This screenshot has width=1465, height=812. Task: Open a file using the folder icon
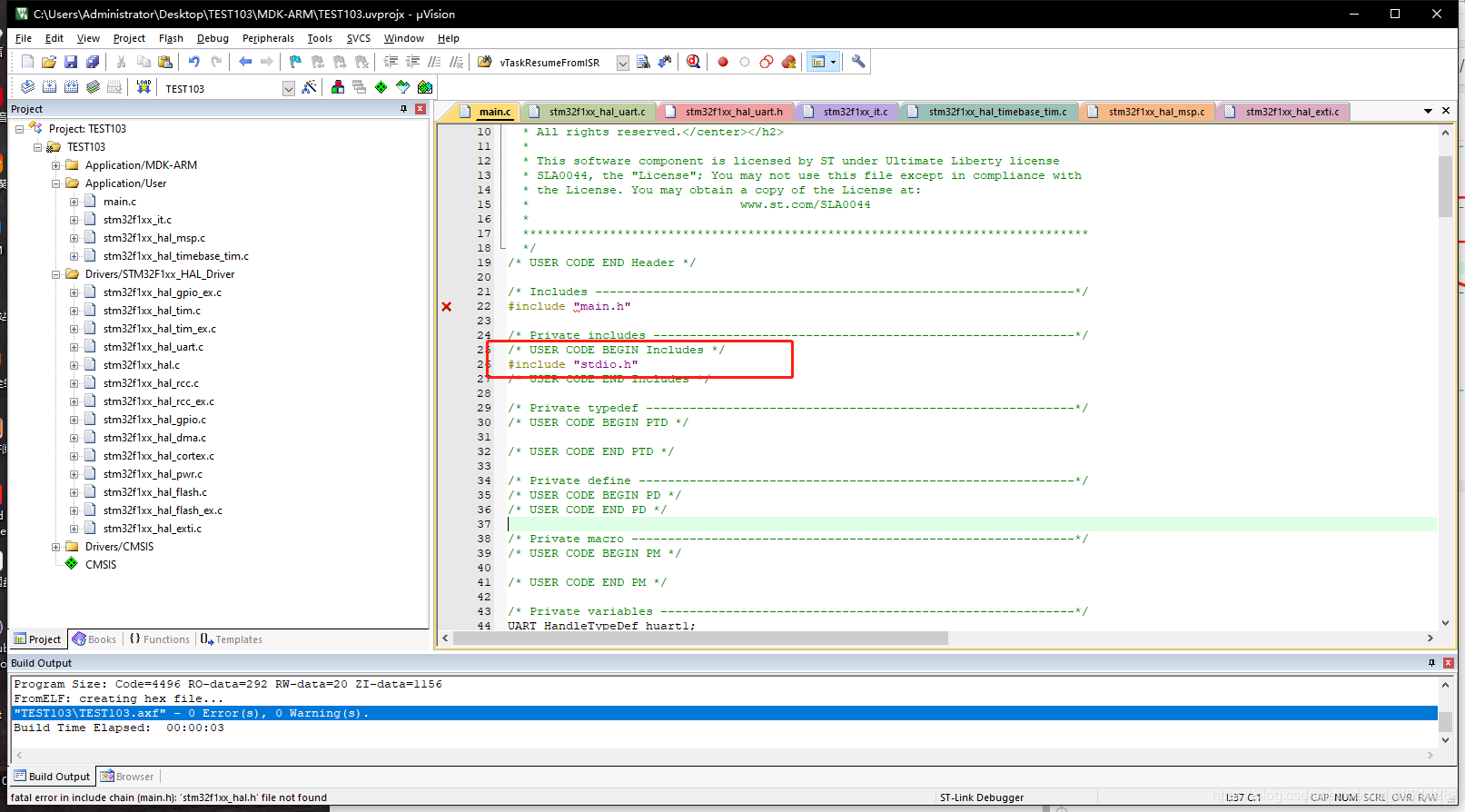click(49, 62)
